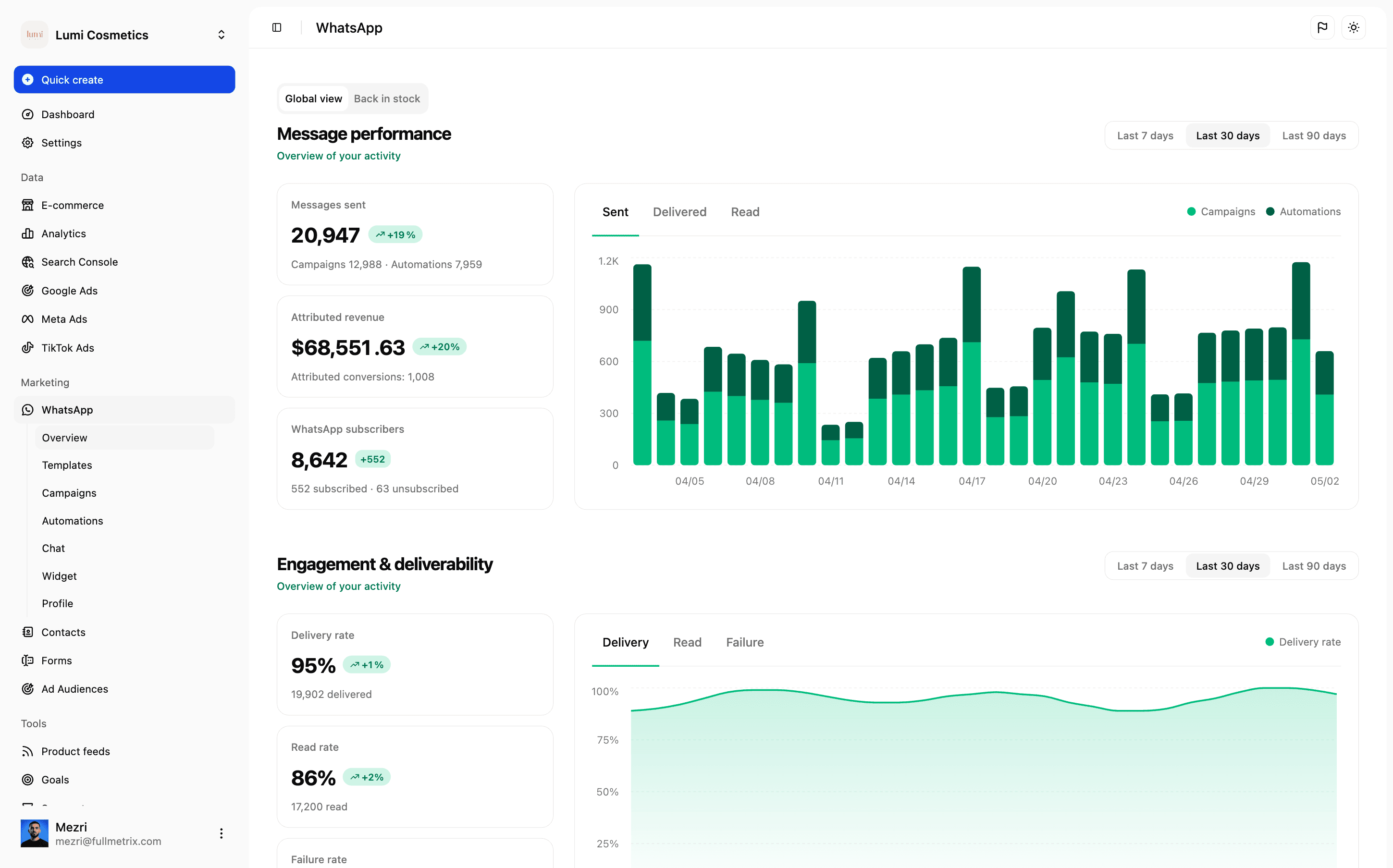Select Last 7 days for Engagement & deliverability
The width and height of the screenshot is (1393, 868).
point(1145,566)
